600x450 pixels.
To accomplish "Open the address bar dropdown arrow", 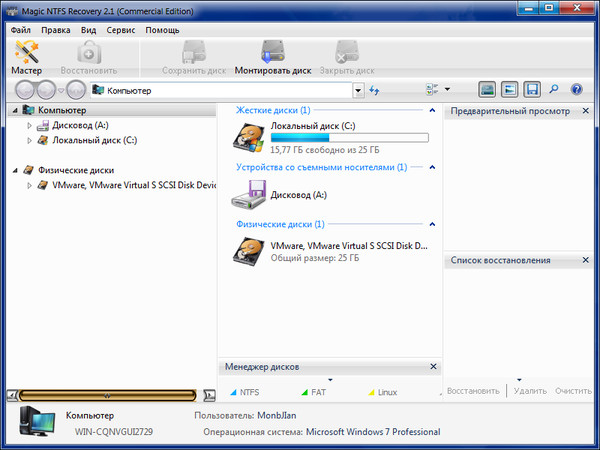I will (x=358, y=90).
